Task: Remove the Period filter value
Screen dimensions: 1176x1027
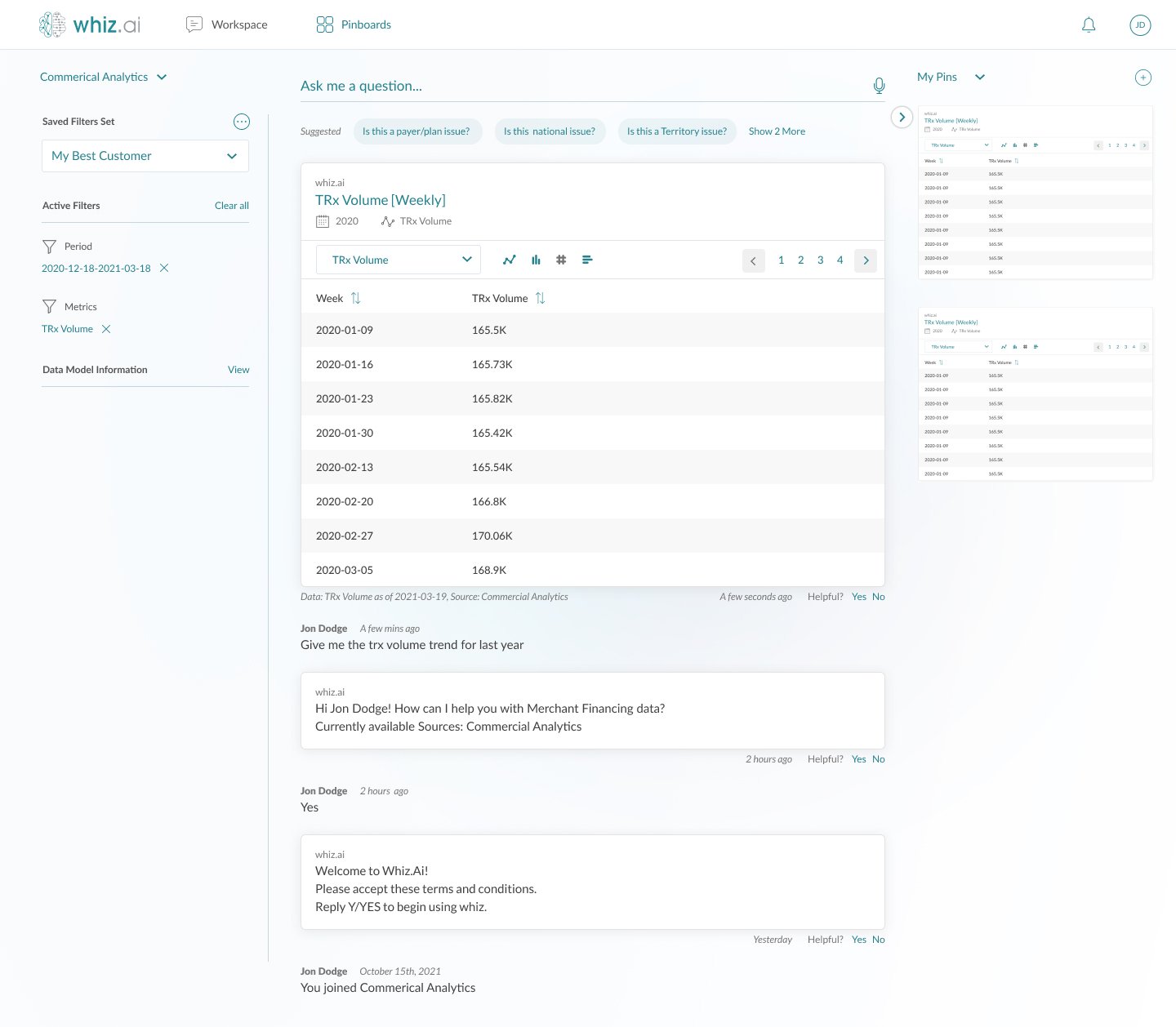Action: 164,269
